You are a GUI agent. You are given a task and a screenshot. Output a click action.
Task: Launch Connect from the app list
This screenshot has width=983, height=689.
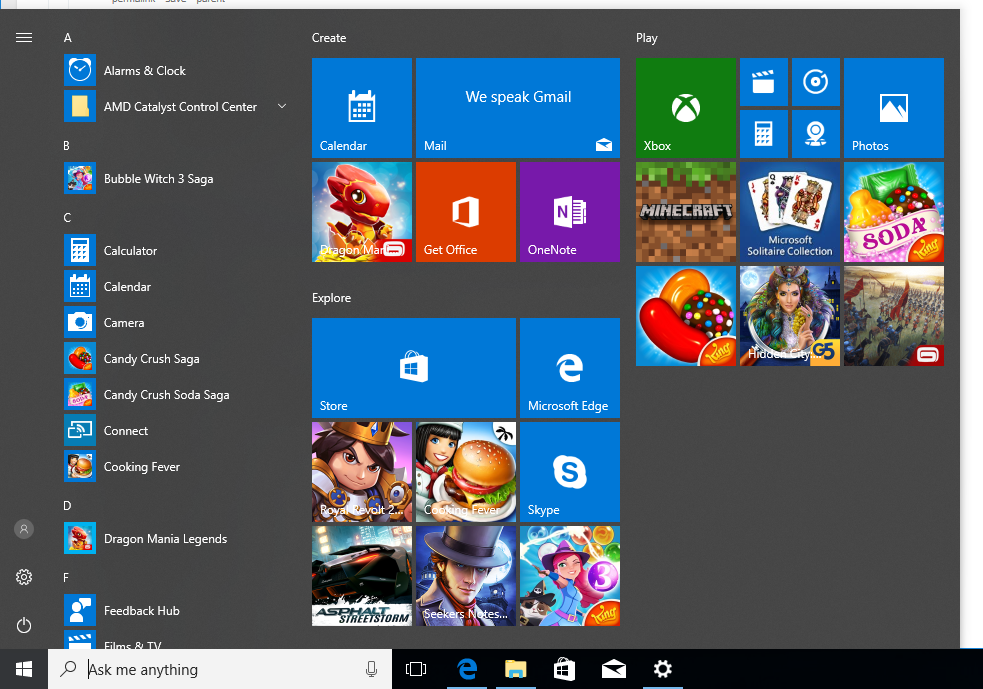click(x=176, y=431)
